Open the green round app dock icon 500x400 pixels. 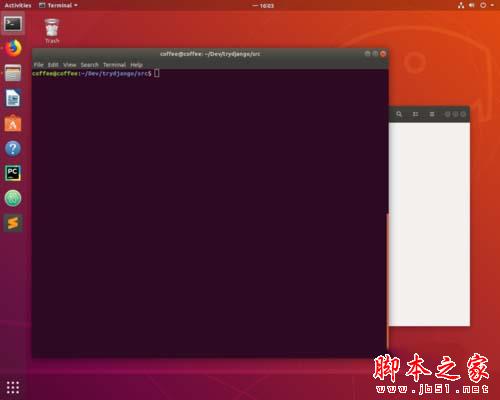point(13,198)
